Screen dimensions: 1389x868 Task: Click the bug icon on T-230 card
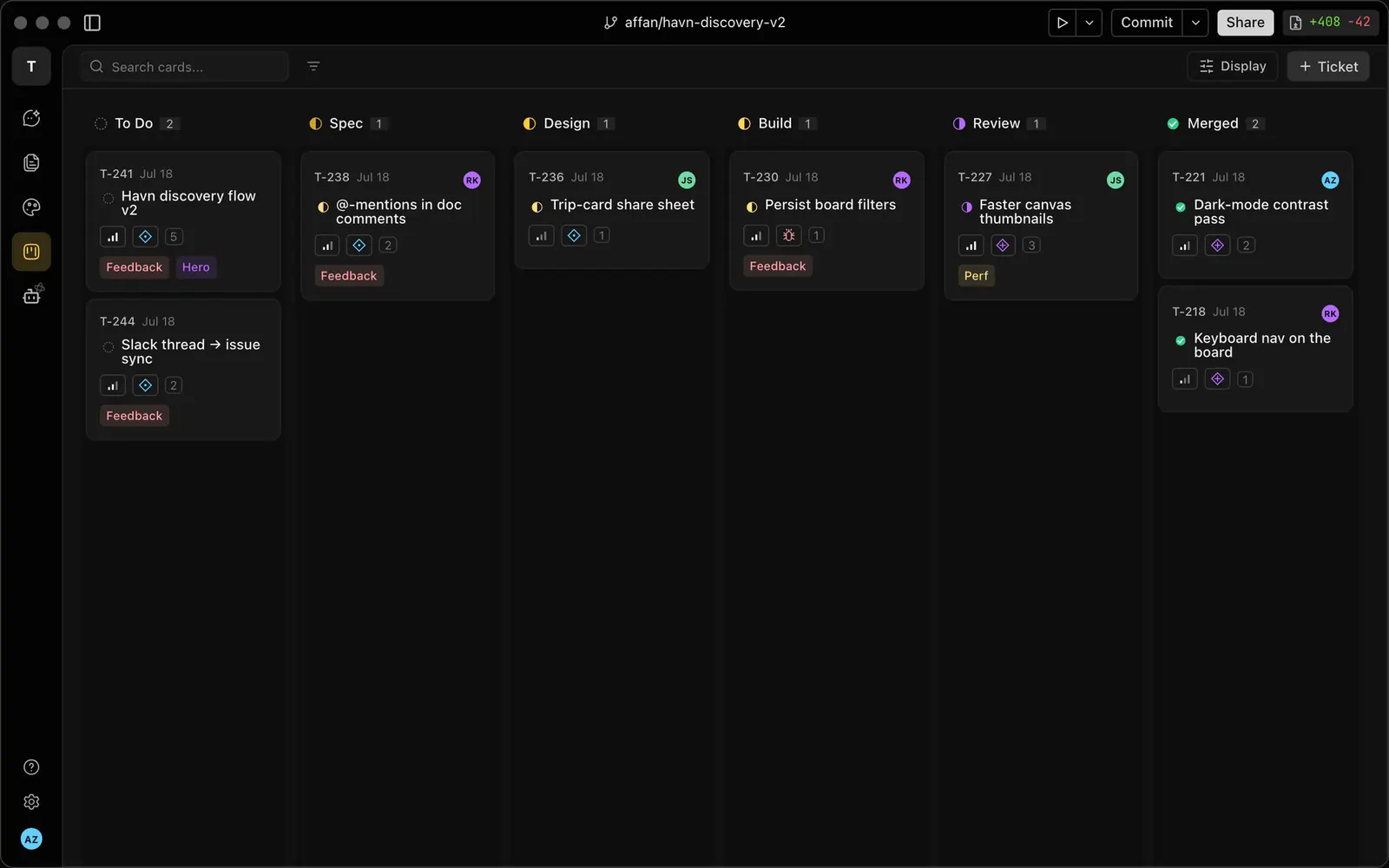789,235
